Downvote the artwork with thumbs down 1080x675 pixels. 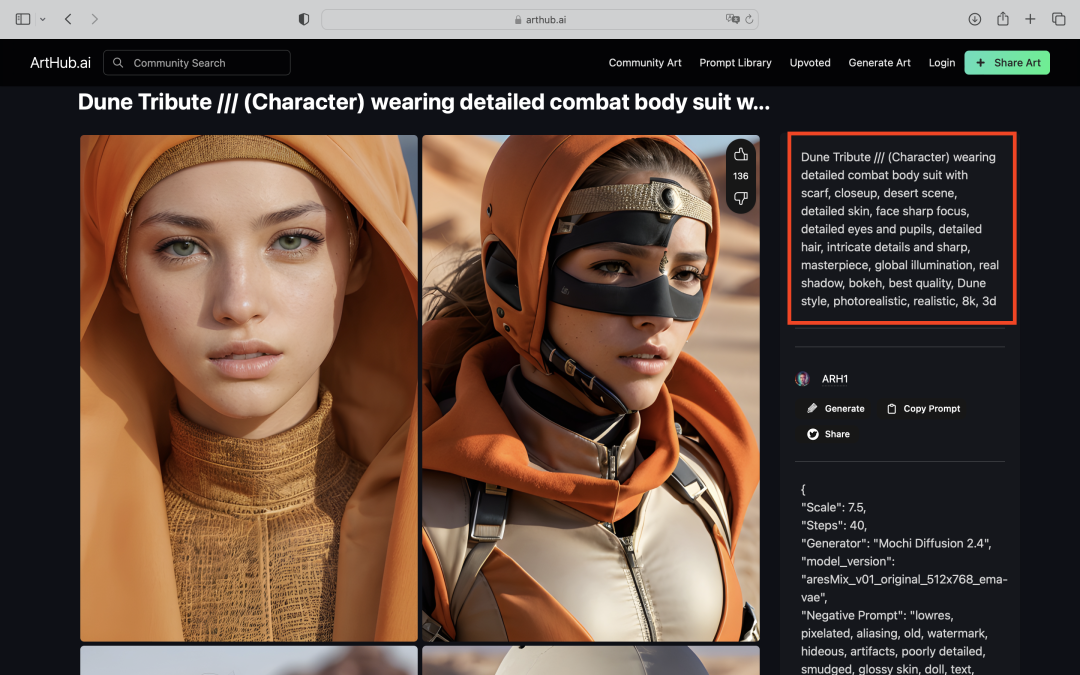click(x=741, y=198)
